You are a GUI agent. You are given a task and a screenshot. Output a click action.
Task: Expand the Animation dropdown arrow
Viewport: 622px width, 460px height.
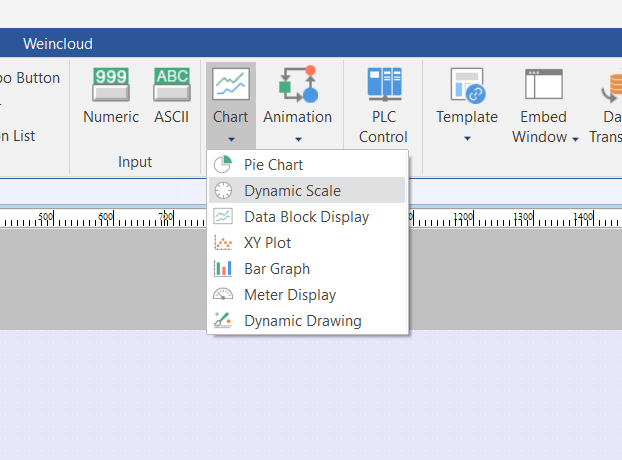[297, 138]
